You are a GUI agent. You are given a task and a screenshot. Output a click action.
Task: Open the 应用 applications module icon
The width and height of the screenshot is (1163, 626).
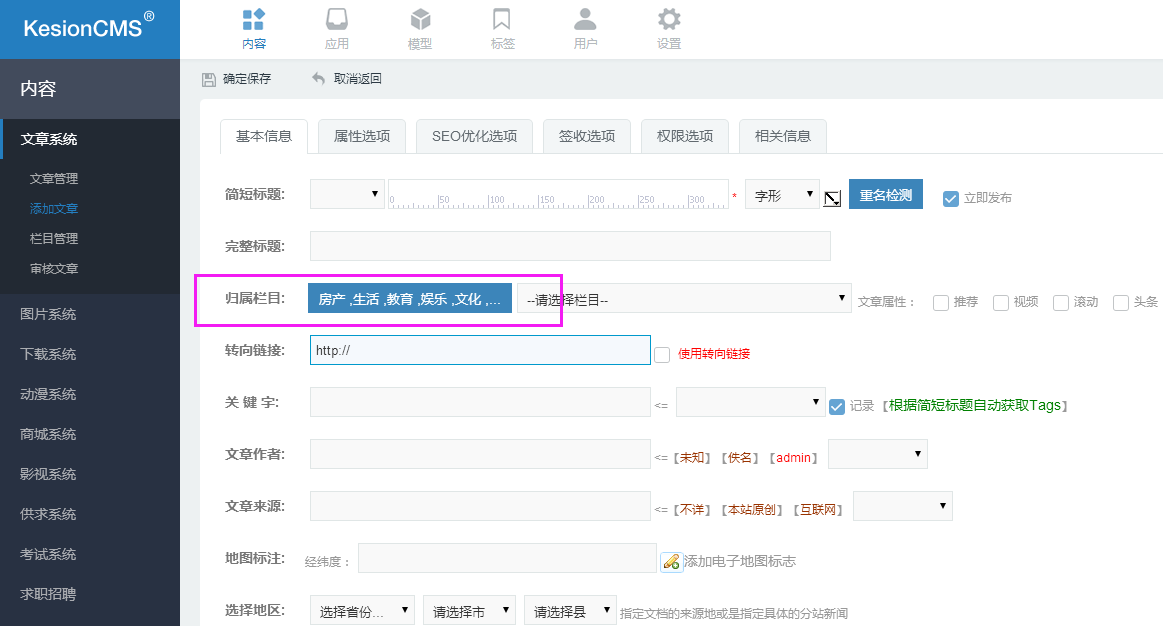(x=336, y=20)
